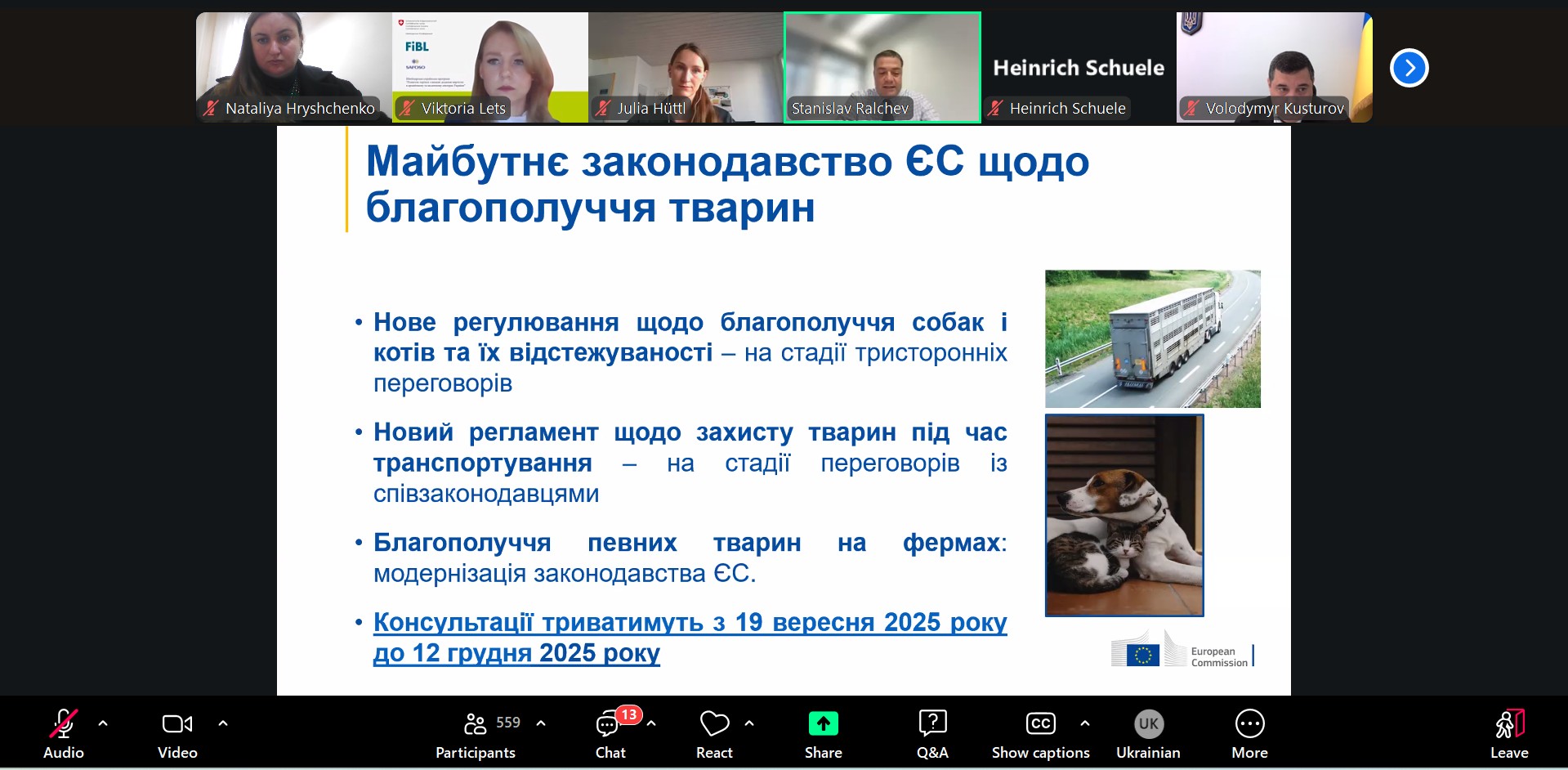Click the bullet about тварин на фермах
Image resolution: width=1568 pixels, height=770 pixels.
[690, 557]
